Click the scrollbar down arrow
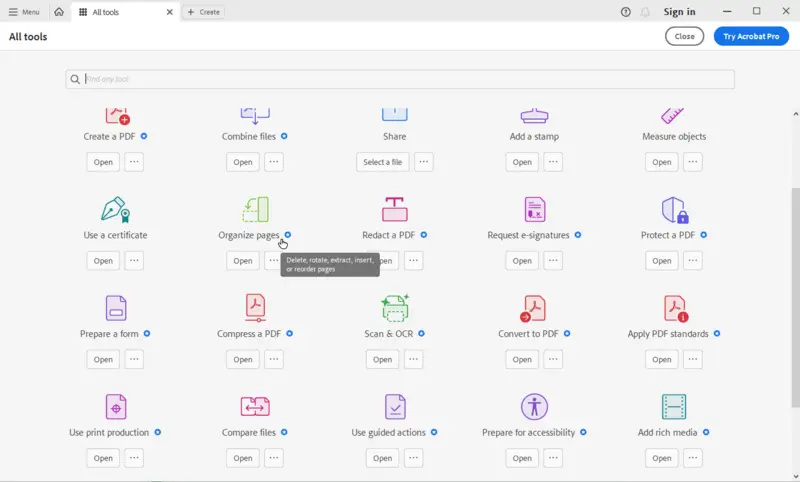This screenshot has width=800, height=482. [795, 475]
